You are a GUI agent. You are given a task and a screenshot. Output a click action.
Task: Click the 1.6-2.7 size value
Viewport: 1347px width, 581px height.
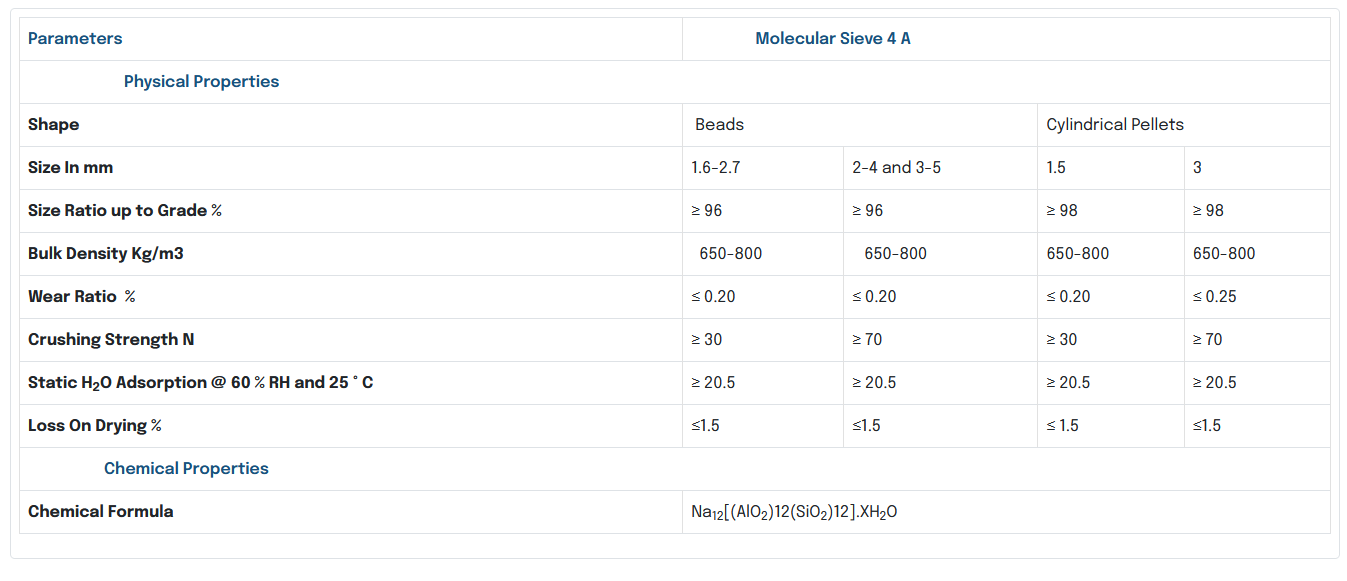(x=715, y=168)
